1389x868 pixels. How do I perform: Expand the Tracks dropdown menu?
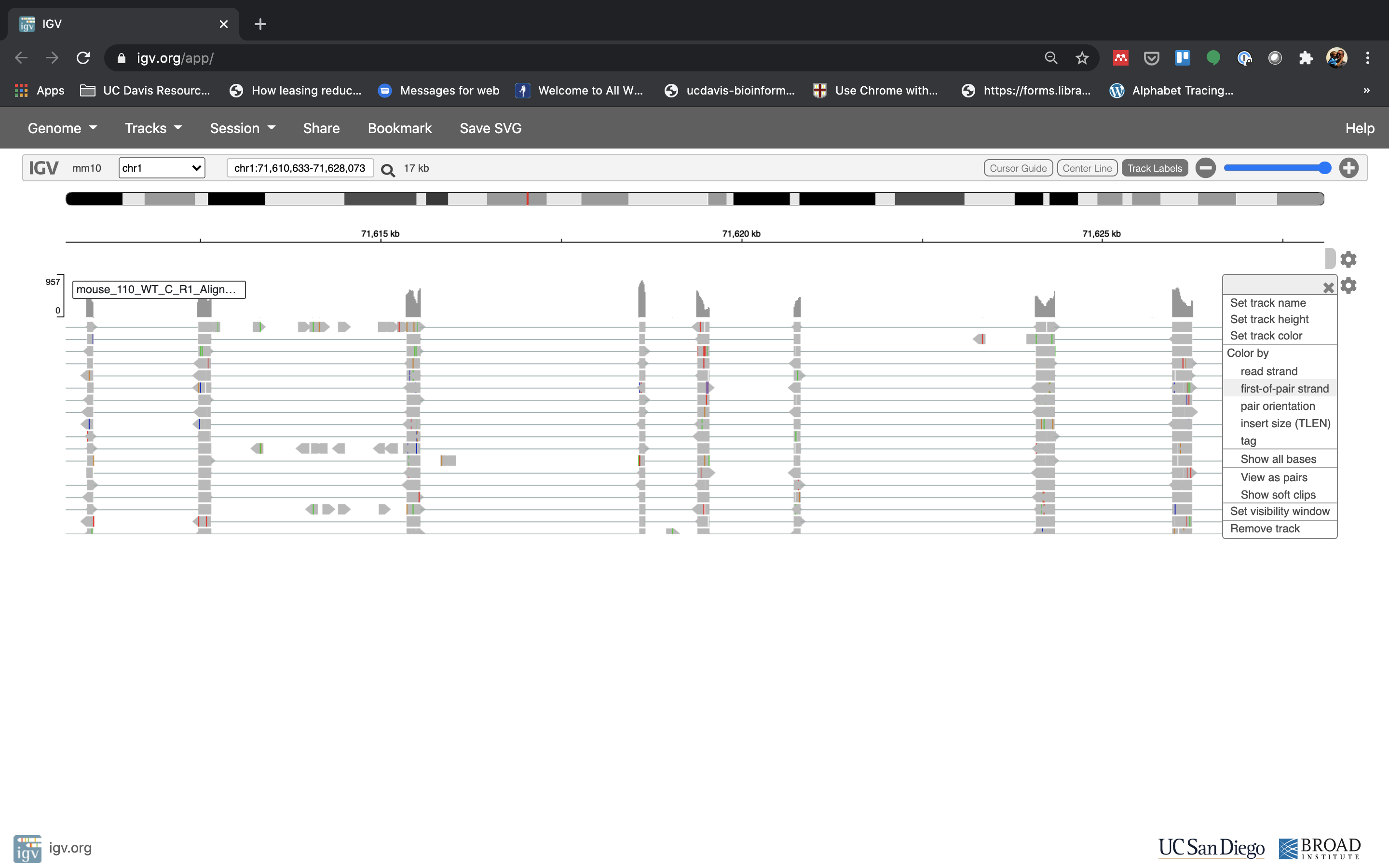(152, 128)
